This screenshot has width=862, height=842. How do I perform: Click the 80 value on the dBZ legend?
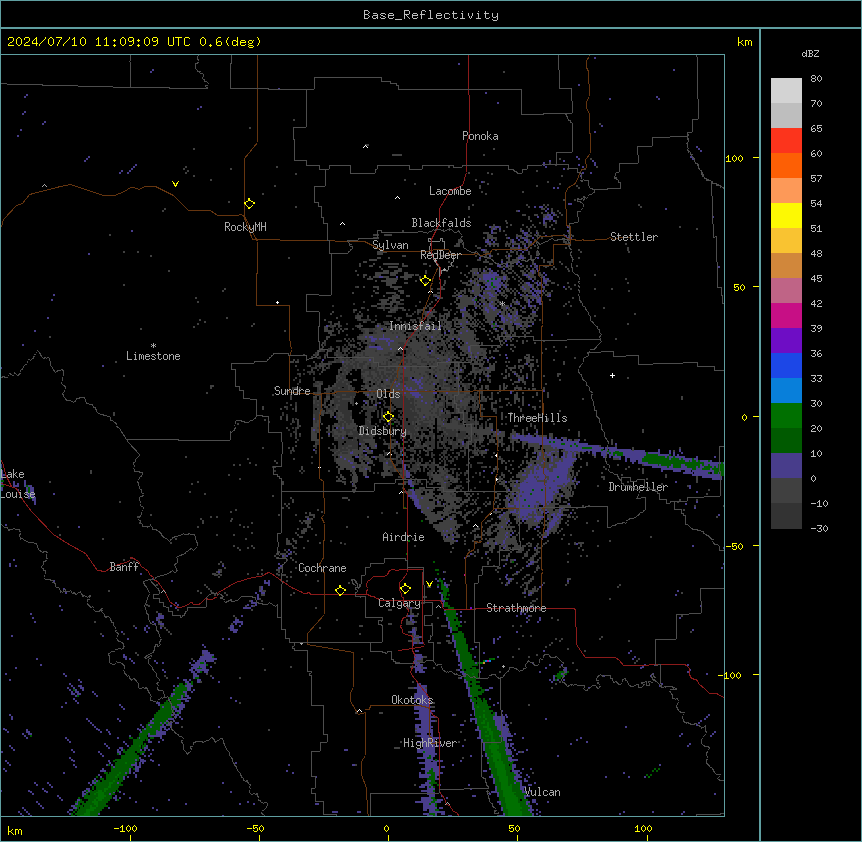[x=816, y=79]
